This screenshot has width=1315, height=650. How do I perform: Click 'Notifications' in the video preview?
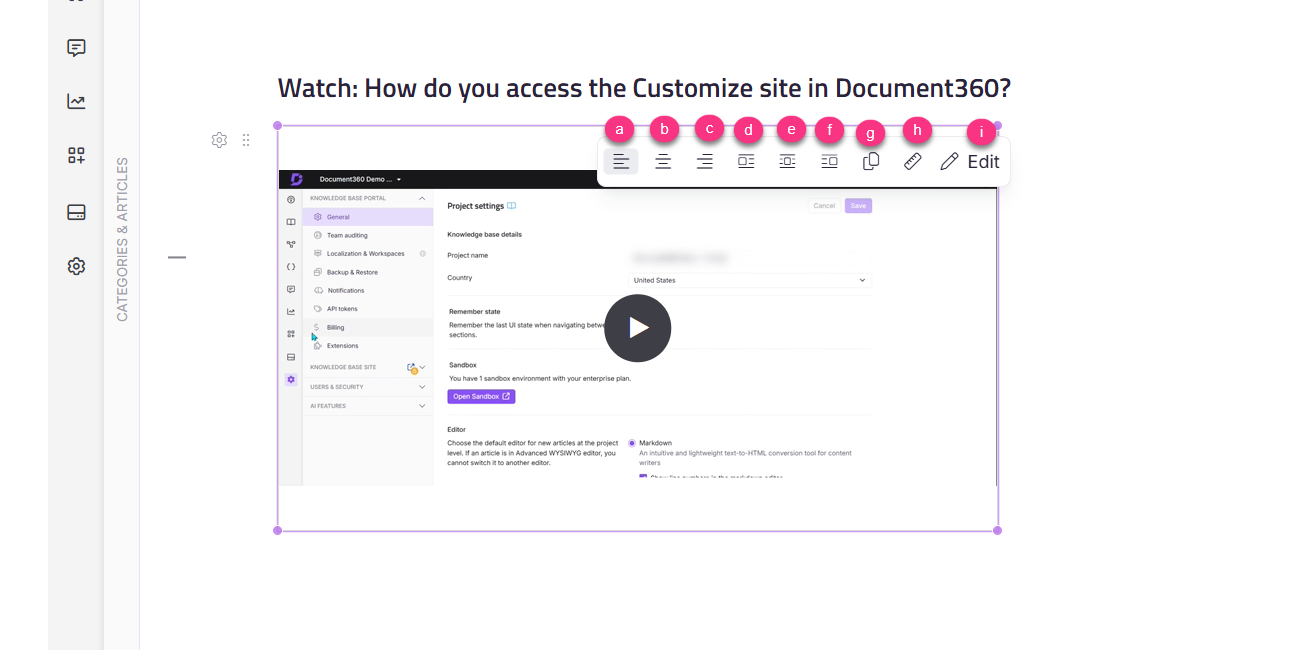tap(346, 291)
